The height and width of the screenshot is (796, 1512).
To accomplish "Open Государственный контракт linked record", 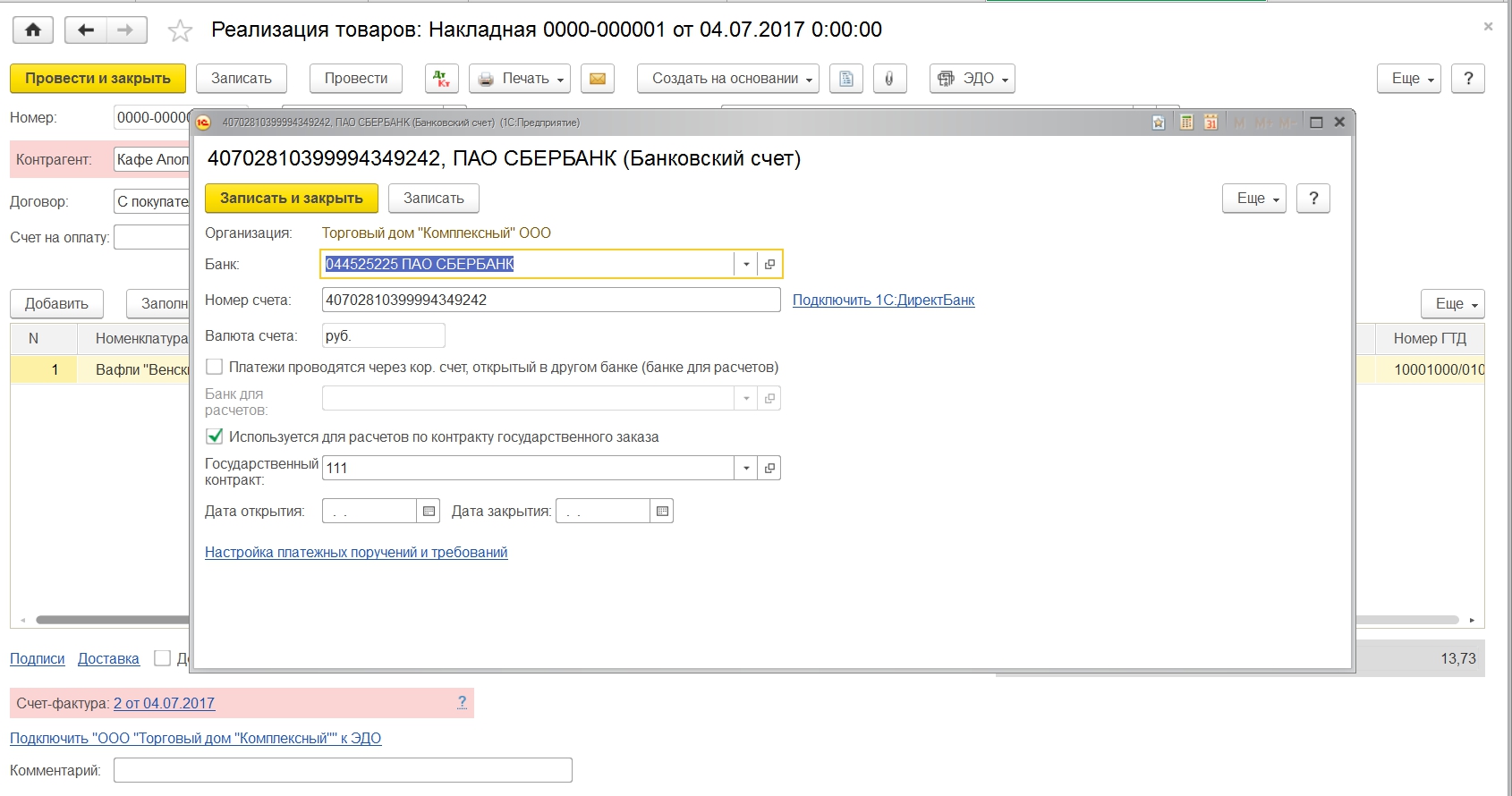I will (769, 468).
